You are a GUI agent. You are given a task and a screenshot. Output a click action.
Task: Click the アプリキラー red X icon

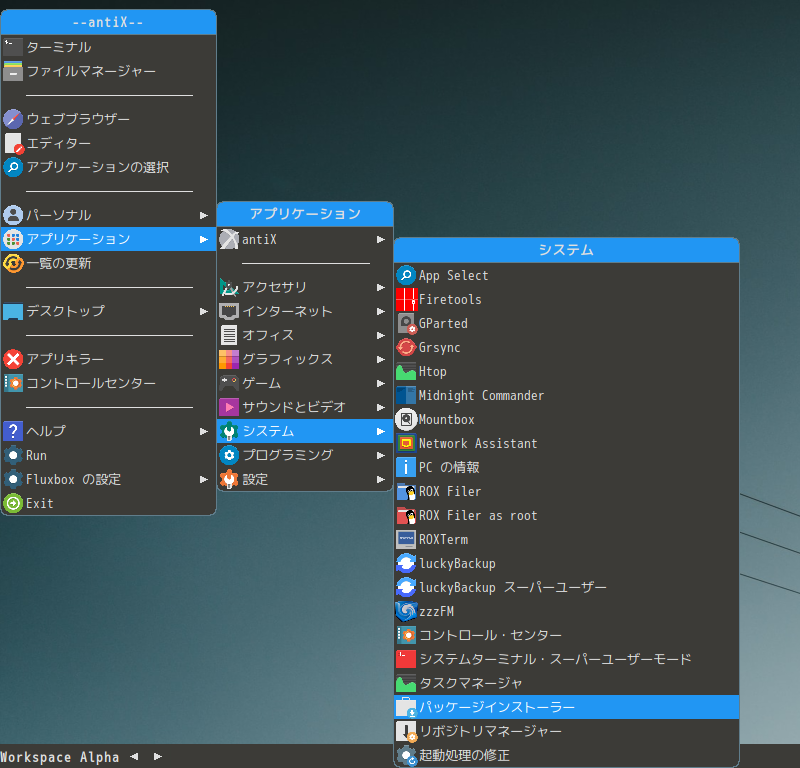(13, 359)
